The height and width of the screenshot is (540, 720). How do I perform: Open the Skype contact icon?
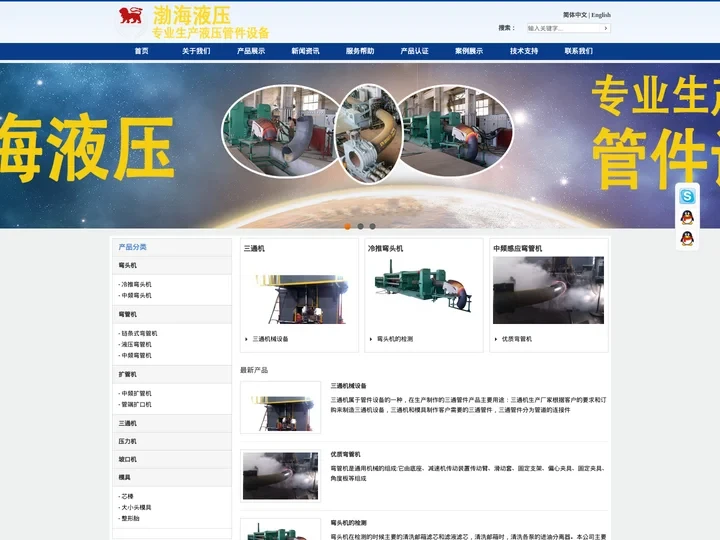(687, 196)
